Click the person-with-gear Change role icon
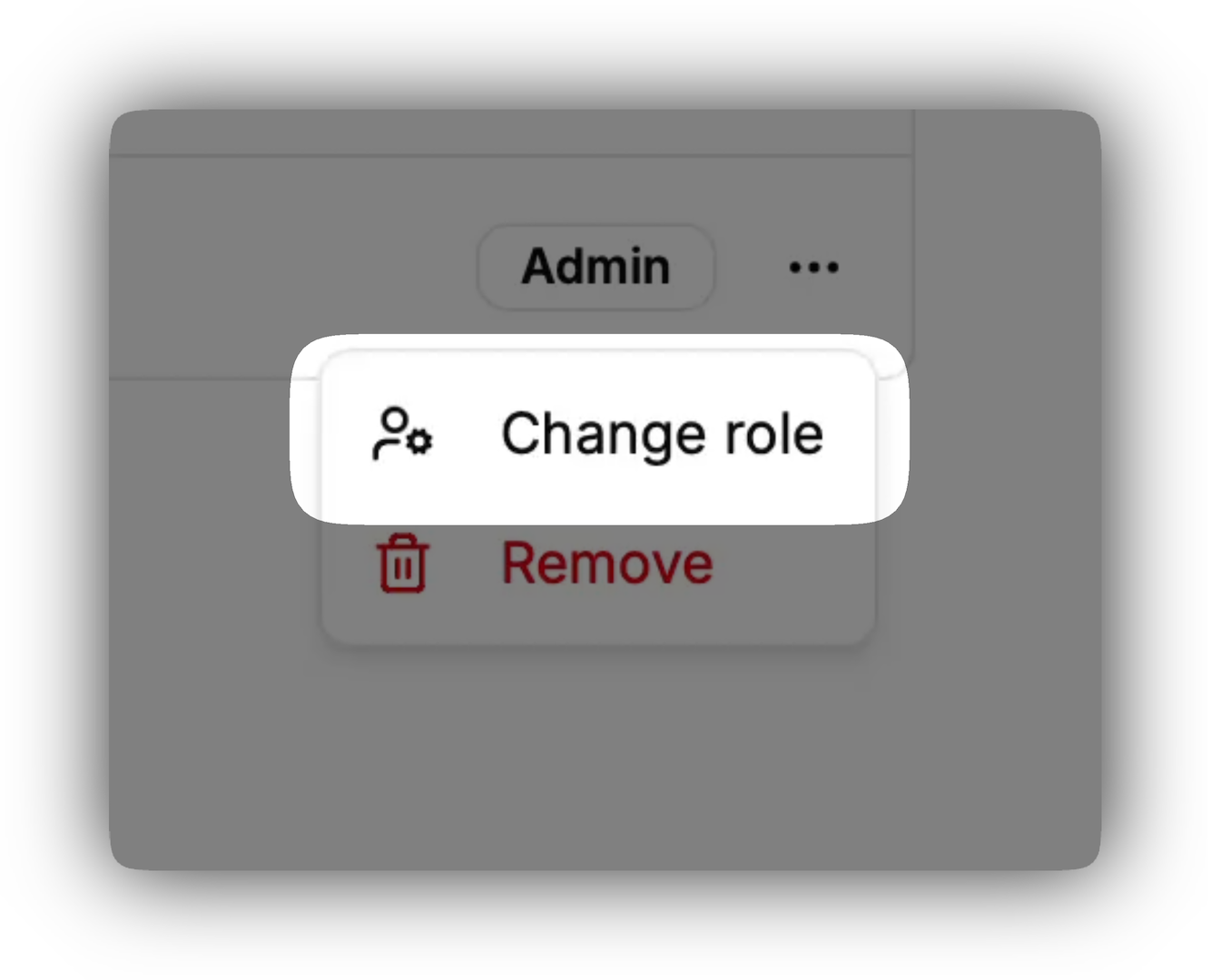1211x980 pixels. pyautogui.click(x=402, y=434)
